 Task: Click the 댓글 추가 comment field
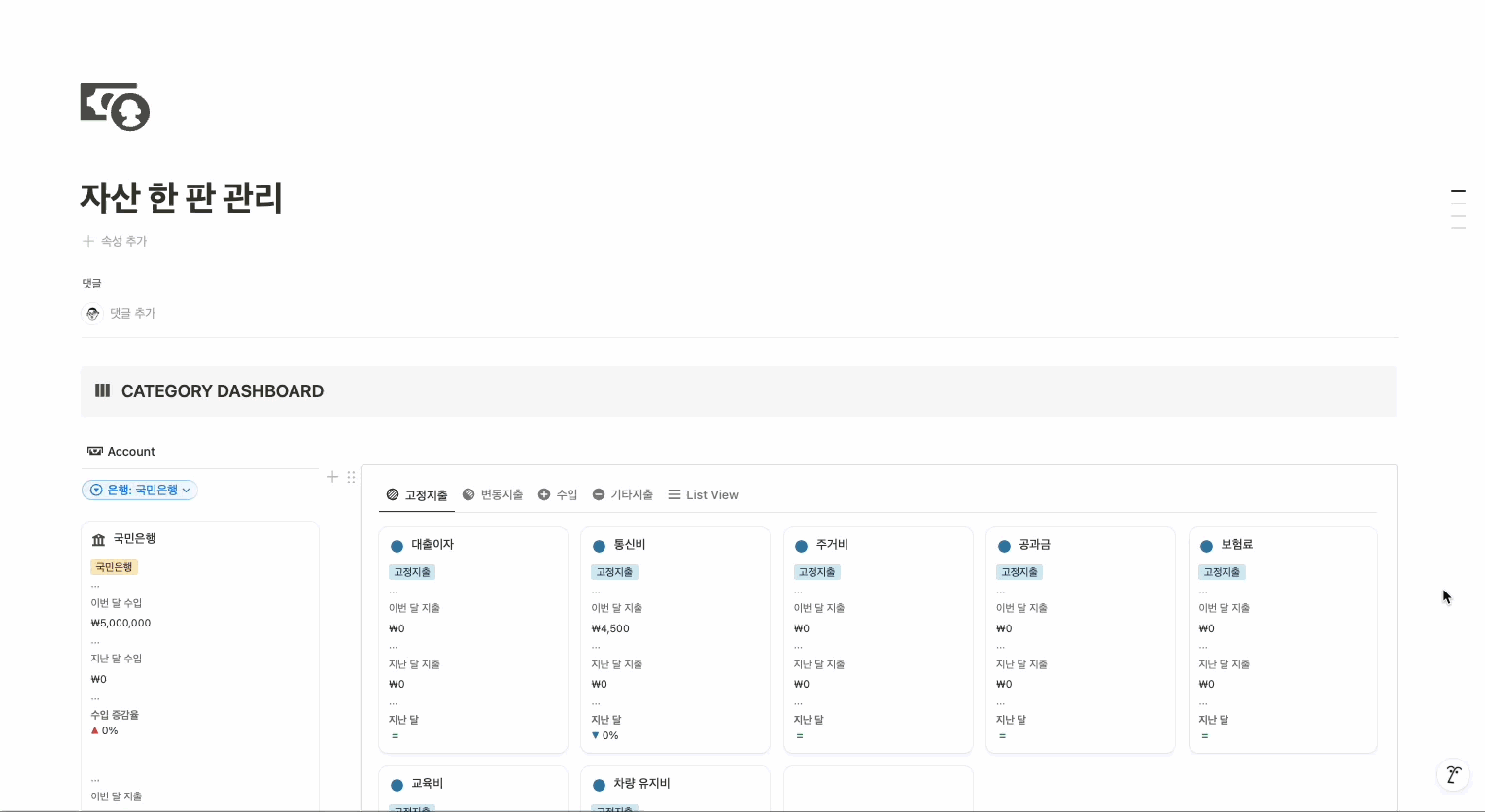(133, 313)
